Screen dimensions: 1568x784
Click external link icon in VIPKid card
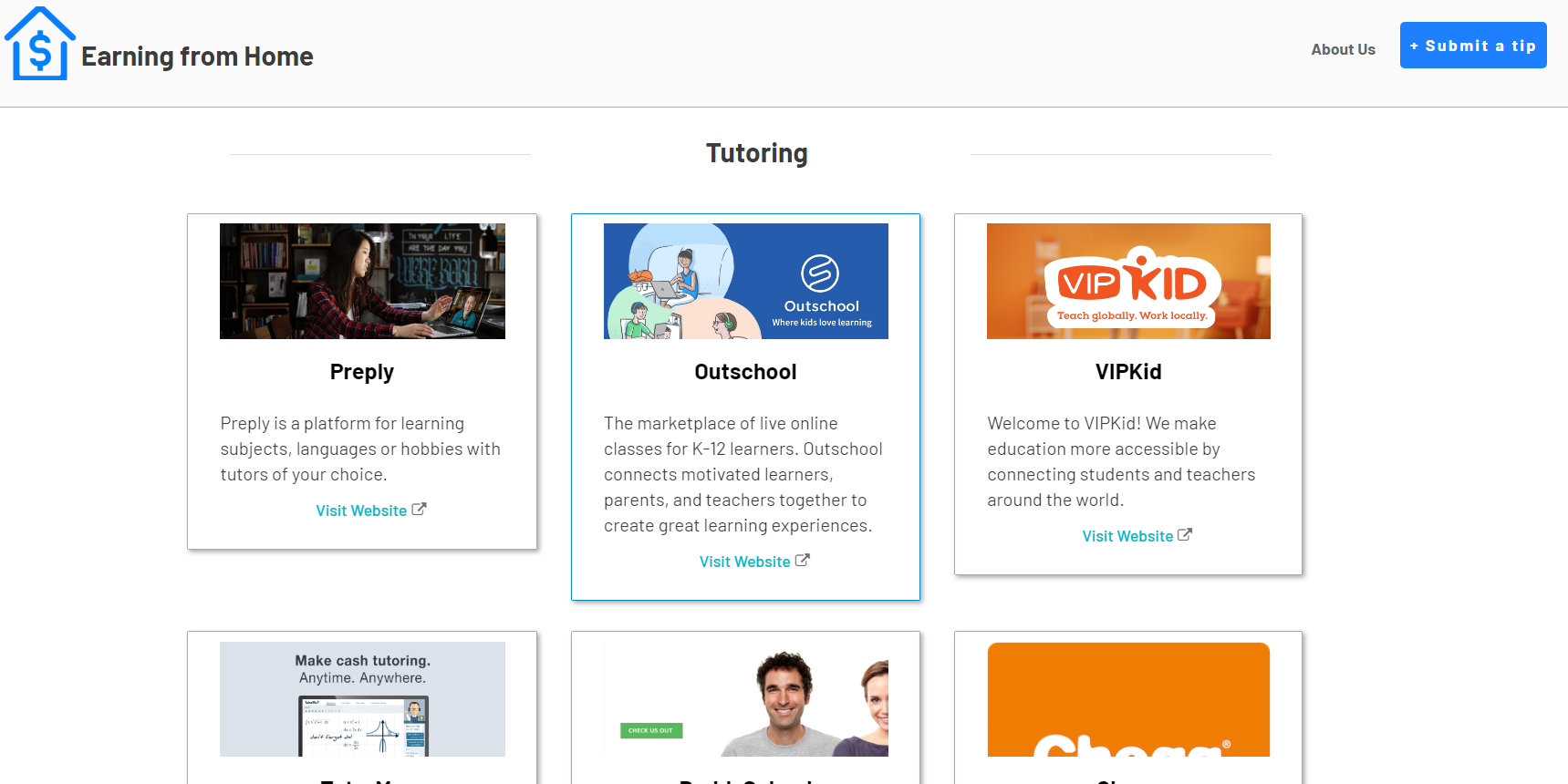1185,535
